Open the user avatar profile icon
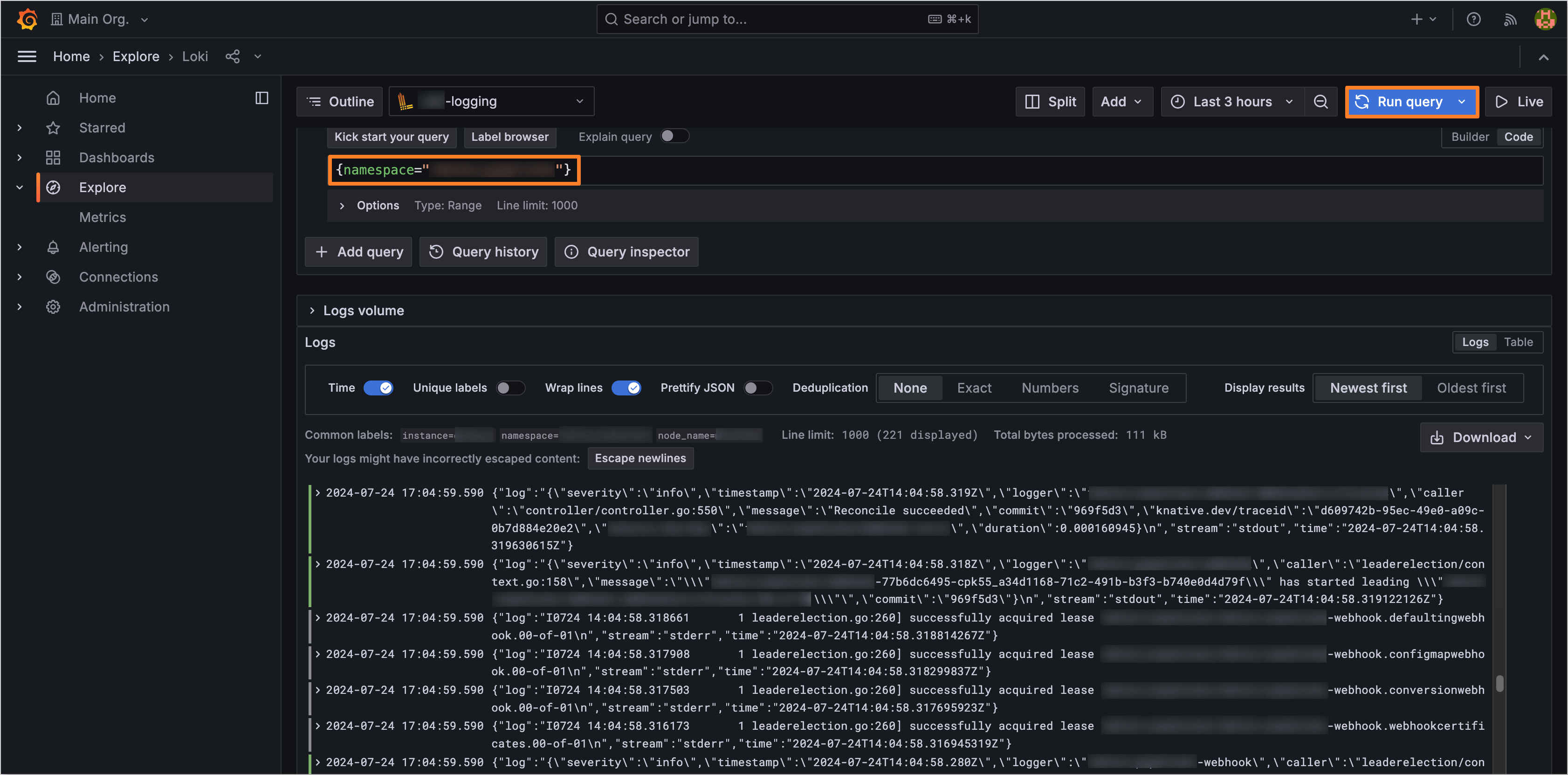Image resolution: width=1568 pixels, height=775 pixels. tap(1544, 19)
